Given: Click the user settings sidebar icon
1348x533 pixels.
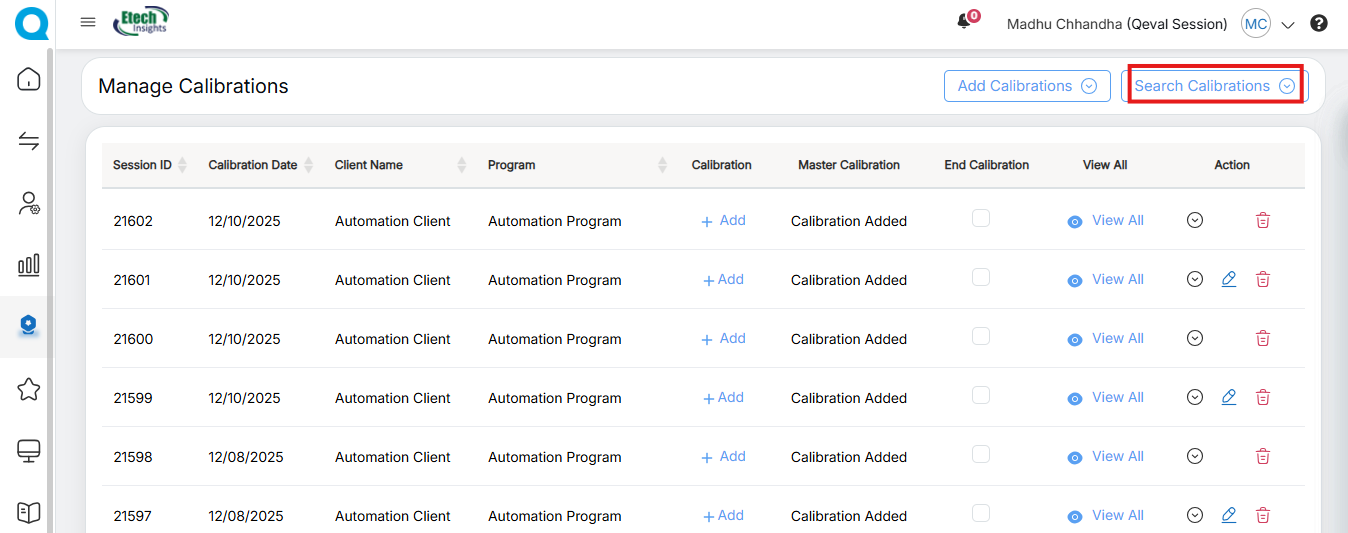Looking at the screenshot, I should [29, 203].
